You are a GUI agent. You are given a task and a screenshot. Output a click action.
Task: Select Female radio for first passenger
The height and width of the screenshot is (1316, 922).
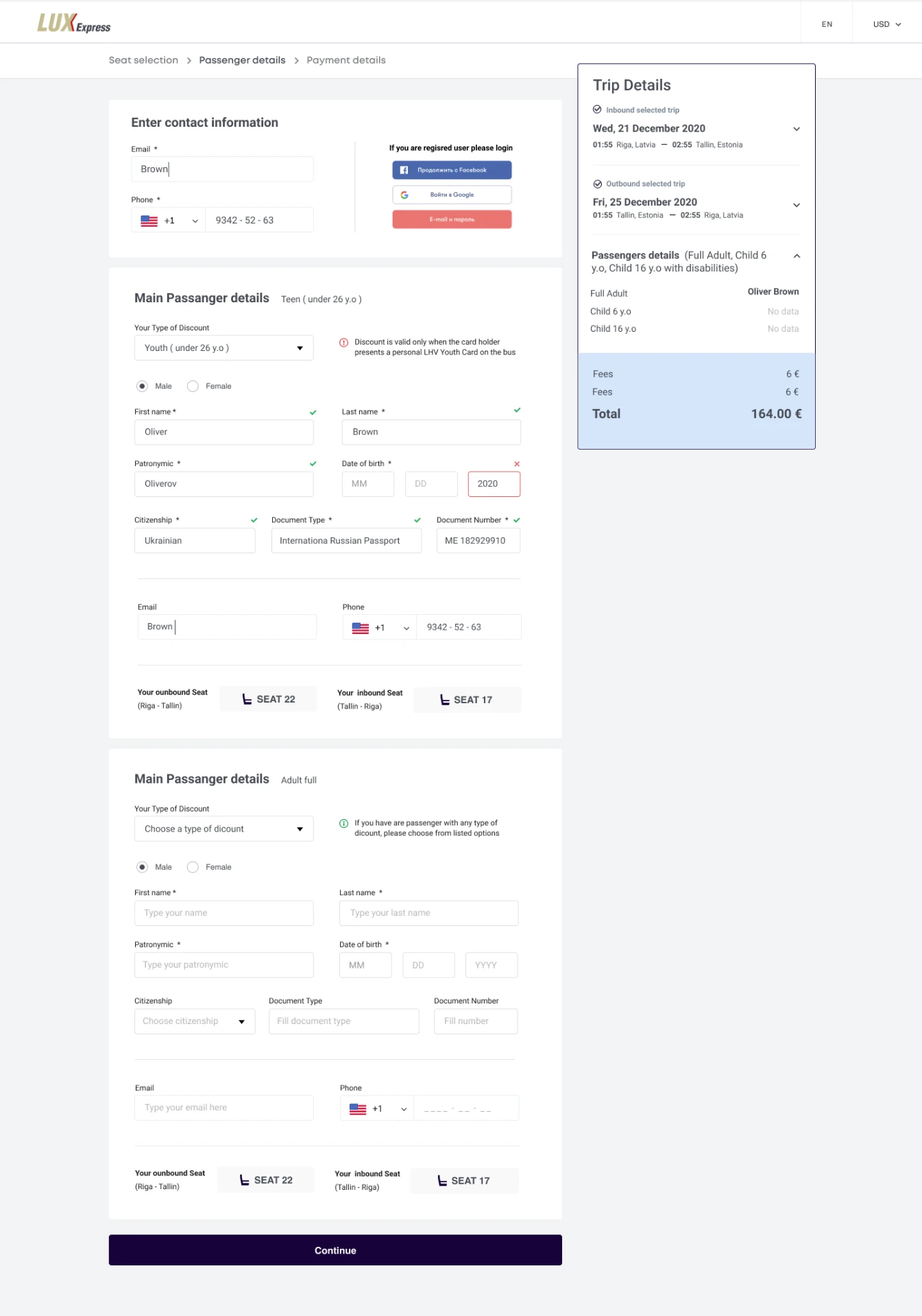tap(193, 387)
